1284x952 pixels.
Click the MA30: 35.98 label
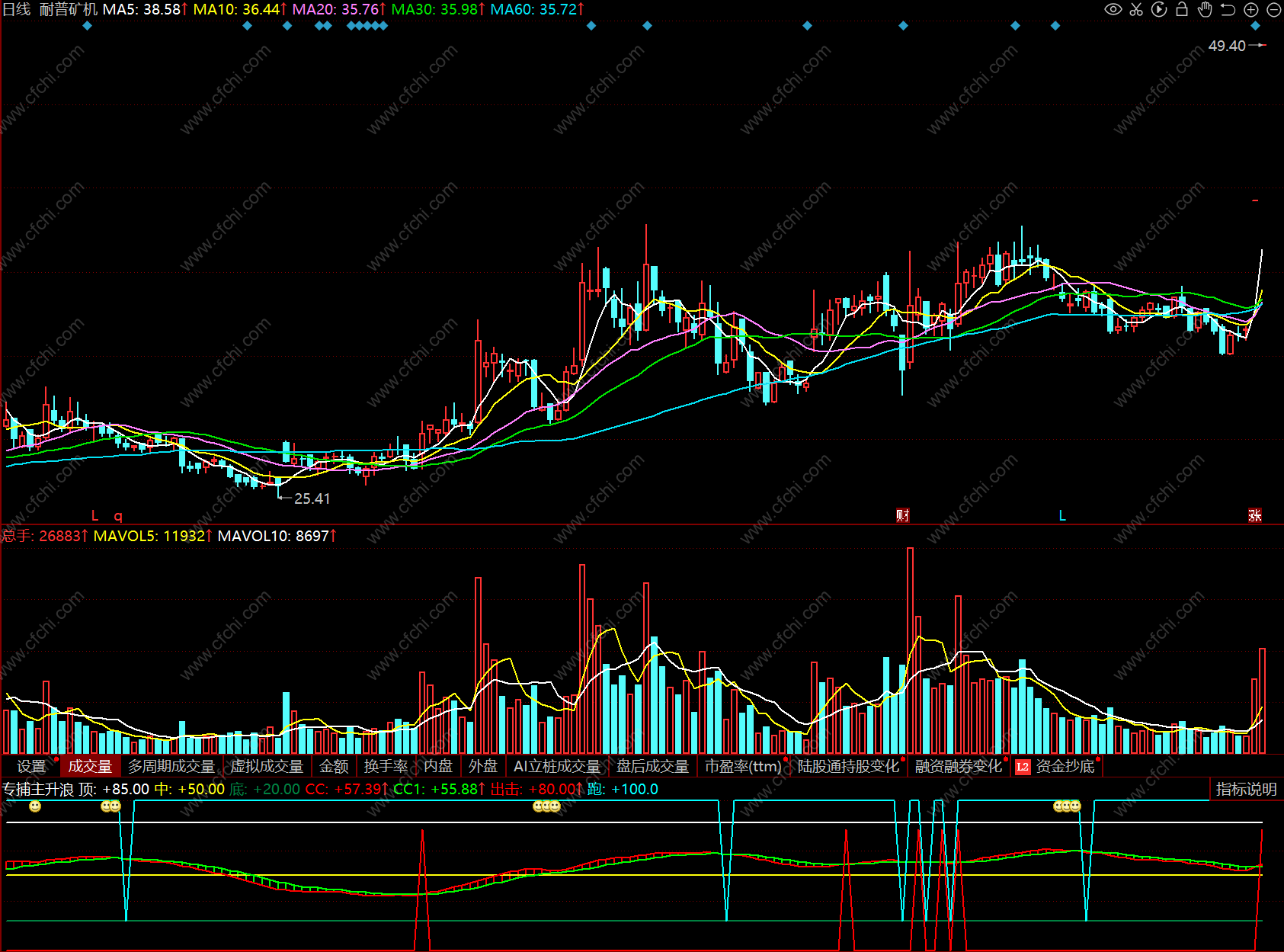tap(438, 9)
